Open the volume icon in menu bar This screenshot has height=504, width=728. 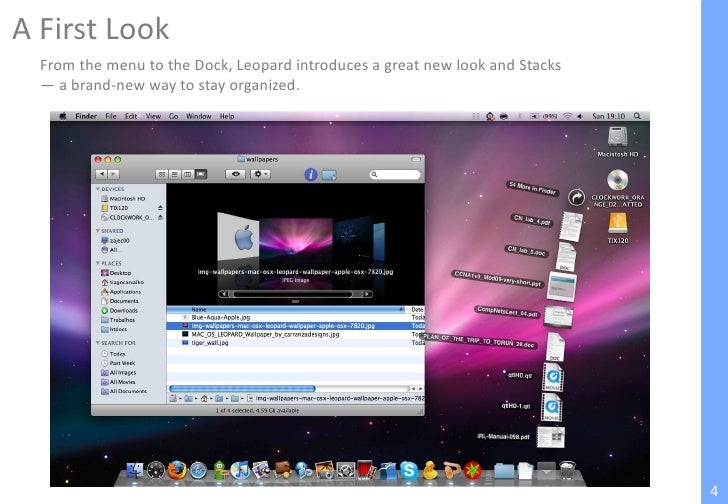pos(580,116)
